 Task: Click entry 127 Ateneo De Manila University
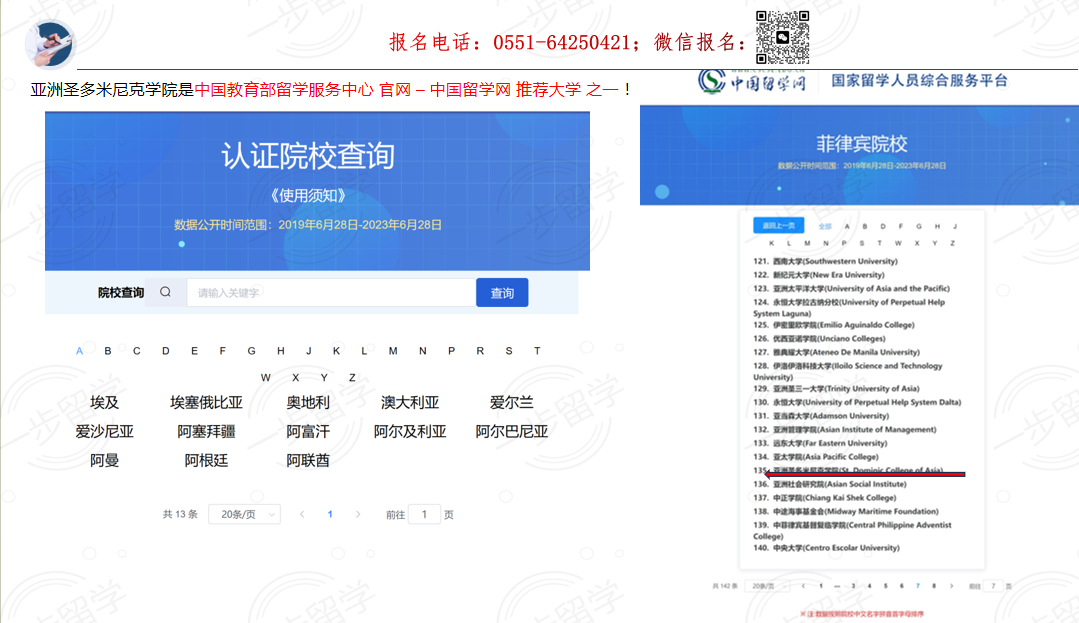(x=836, y=352)
